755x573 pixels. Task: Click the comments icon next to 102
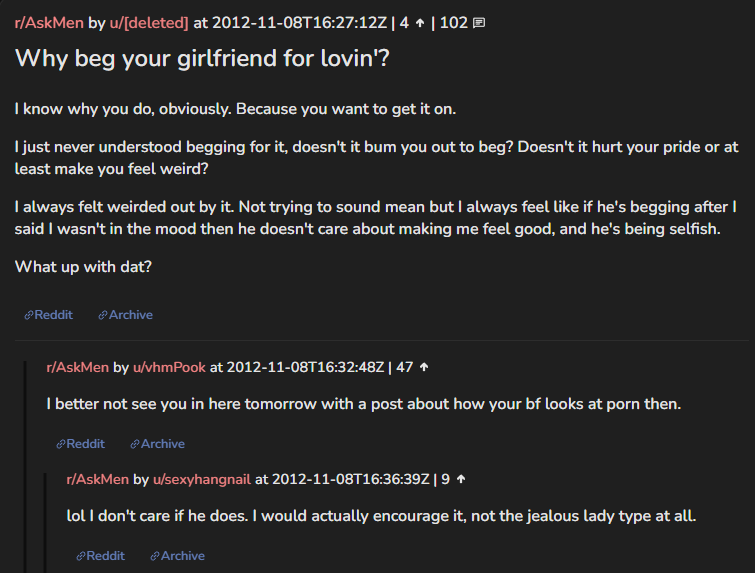click(479, 23)
